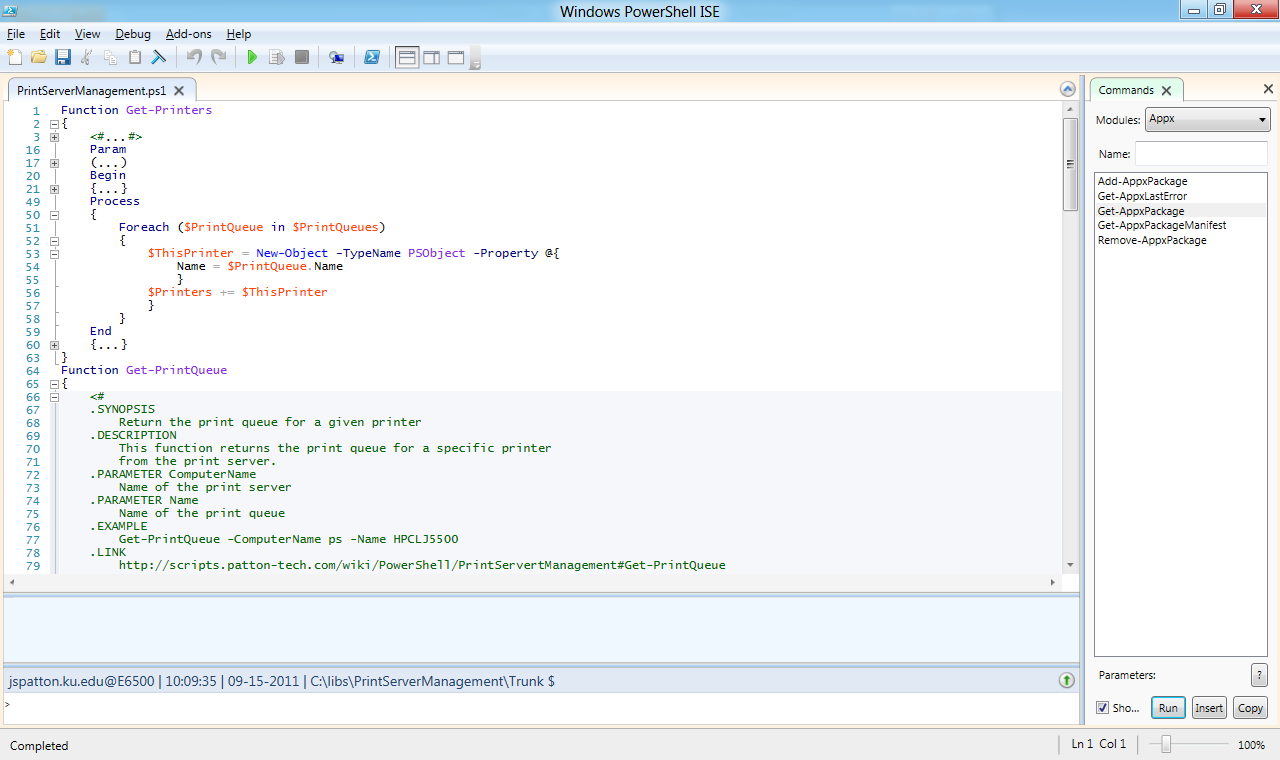This screenshot has width=1280, height=760.
Task: Open the help question mark in Parameters
Action: [1259, 674]
